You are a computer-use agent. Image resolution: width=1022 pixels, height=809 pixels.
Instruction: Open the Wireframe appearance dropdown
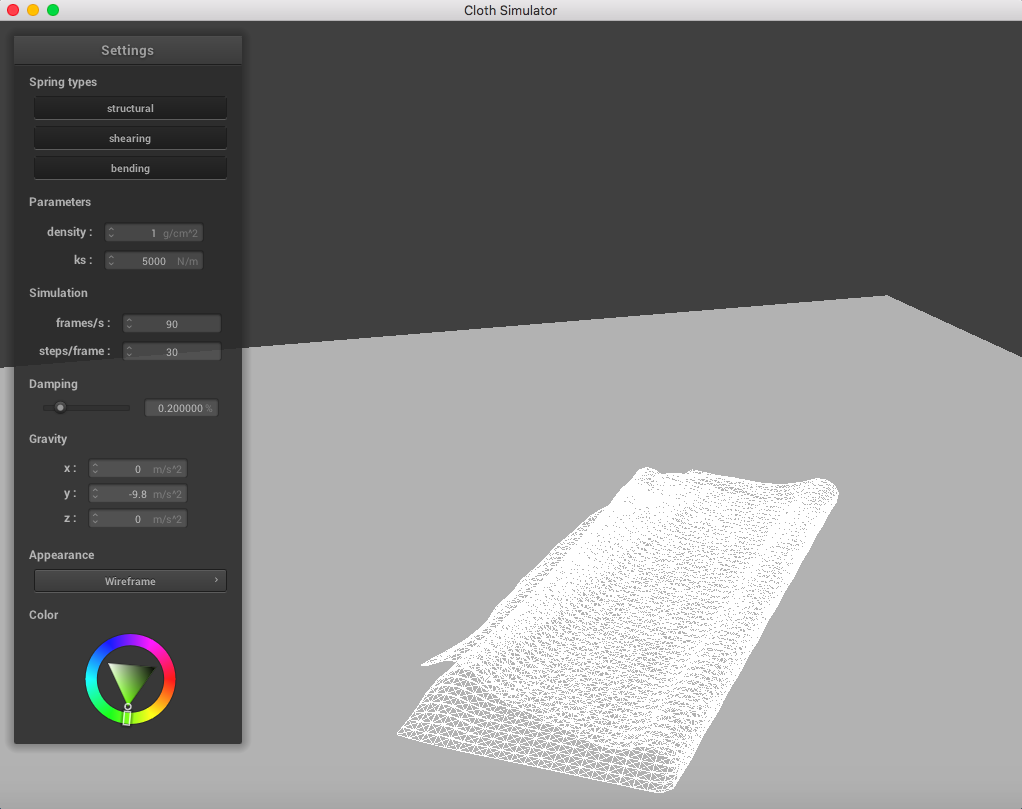pos(130,581)
